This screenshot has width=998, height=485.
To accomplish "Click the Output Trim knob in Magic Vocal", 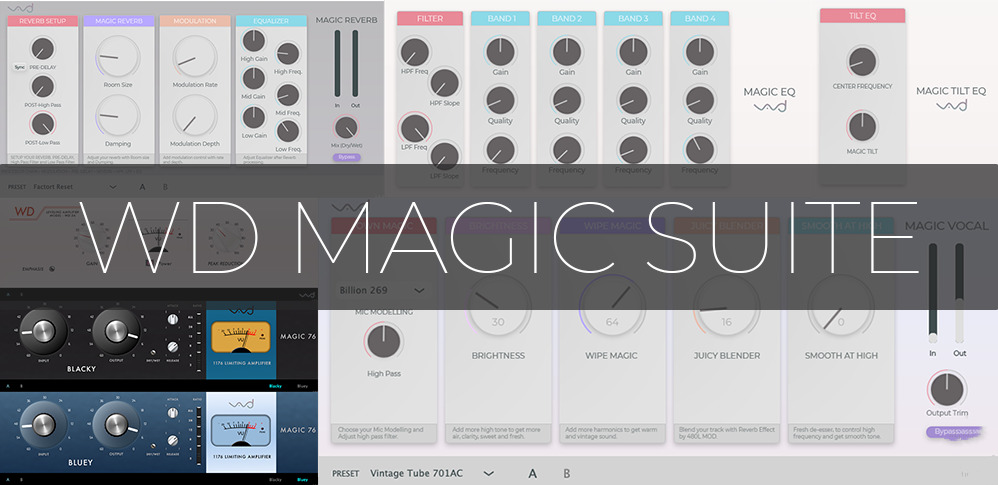I will tap(946, 388).
